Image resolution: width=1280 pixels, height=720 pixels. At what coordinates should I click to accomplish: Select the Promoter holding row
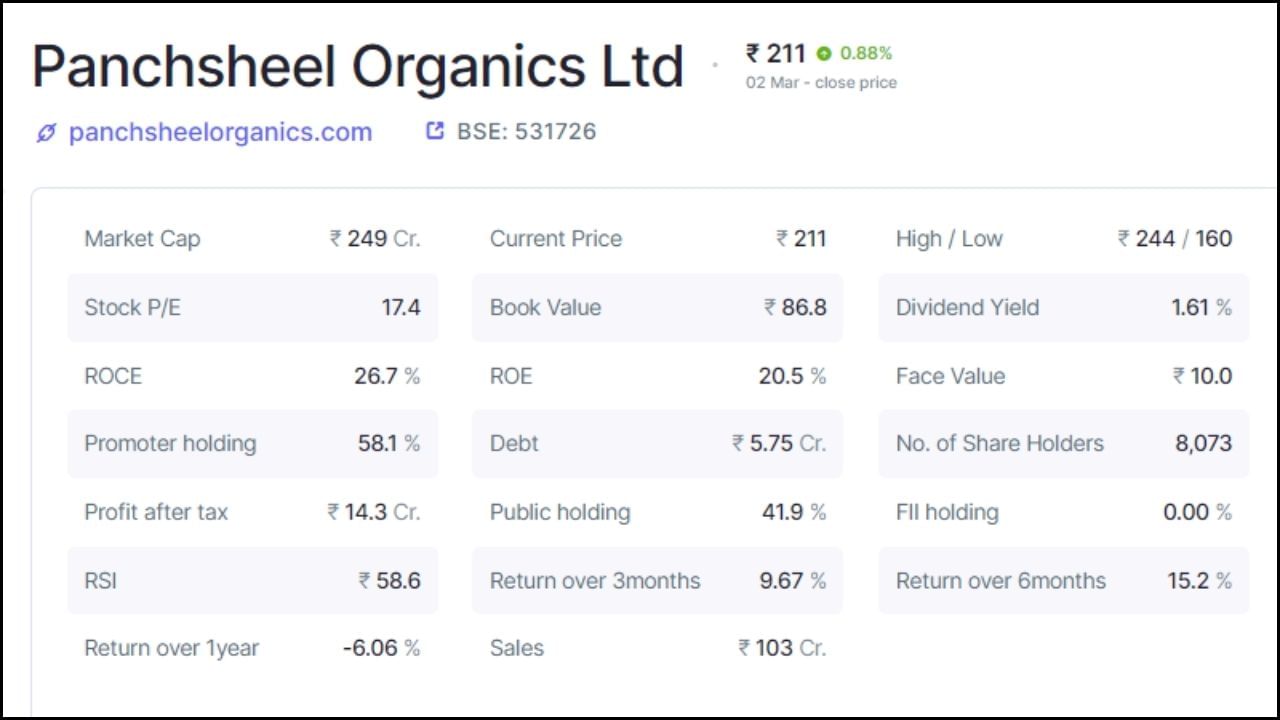click(252, 444)
